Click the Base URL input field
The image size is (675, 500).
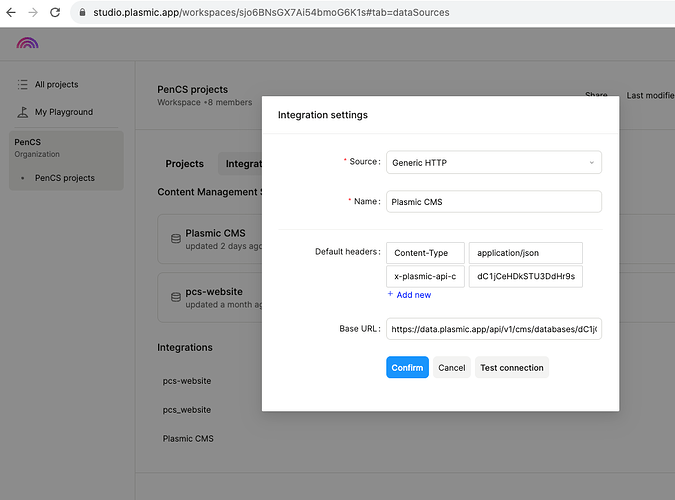click(493, 329)
